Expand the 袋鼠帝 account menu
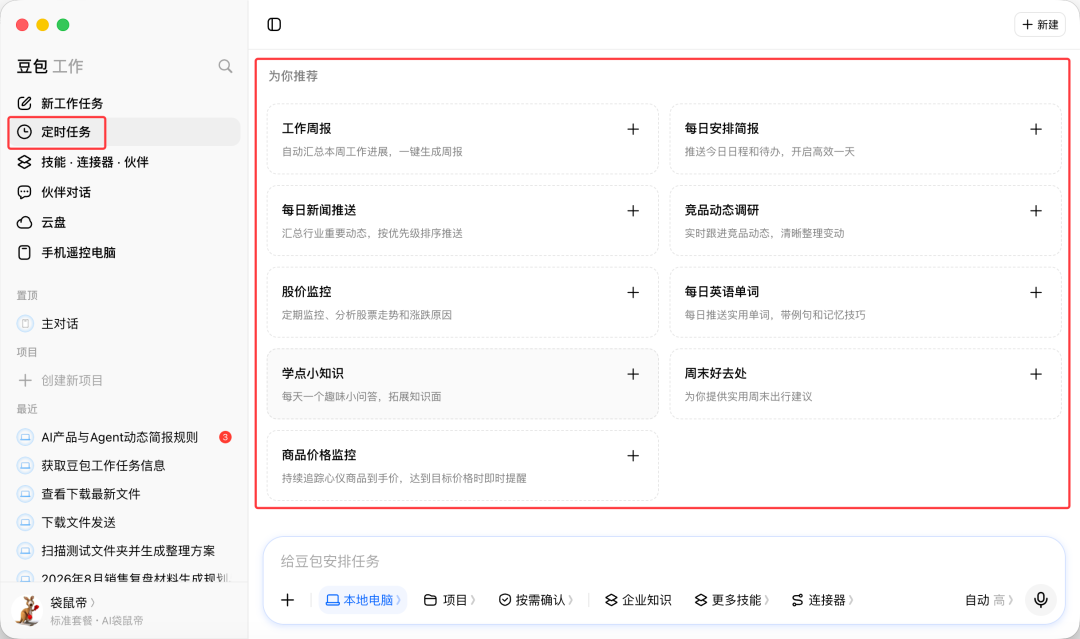 (72, 603)
